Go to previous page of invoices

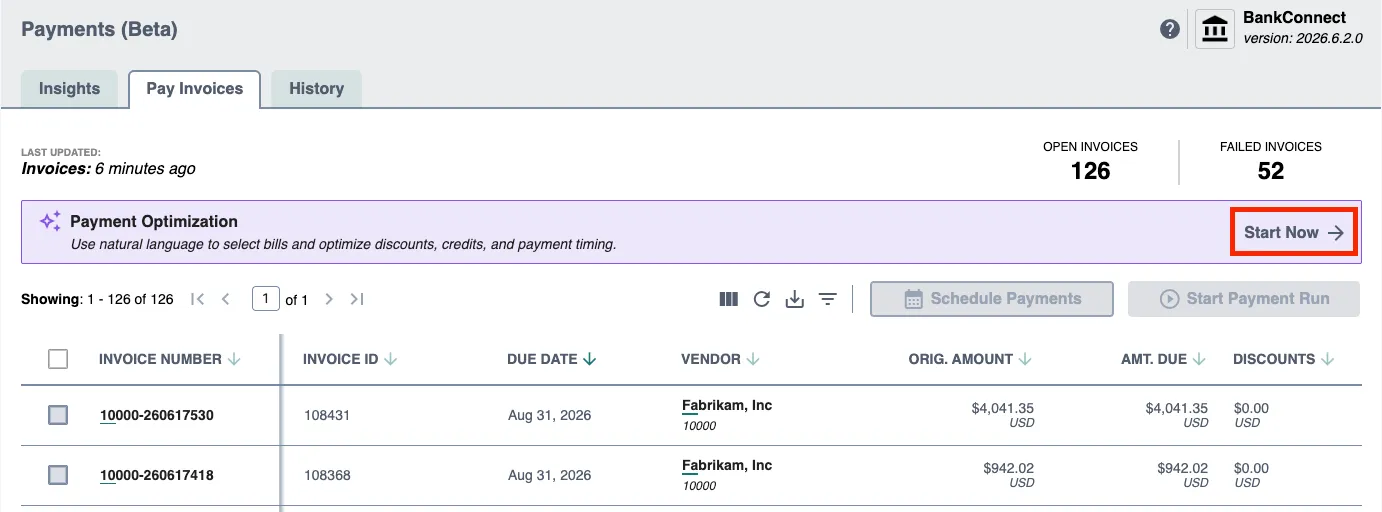click(226, 299)
